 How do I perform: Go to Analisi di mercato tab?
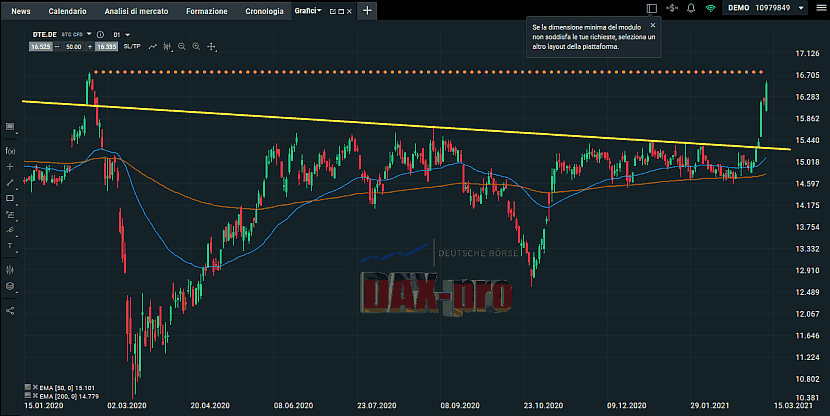[136, 11]
